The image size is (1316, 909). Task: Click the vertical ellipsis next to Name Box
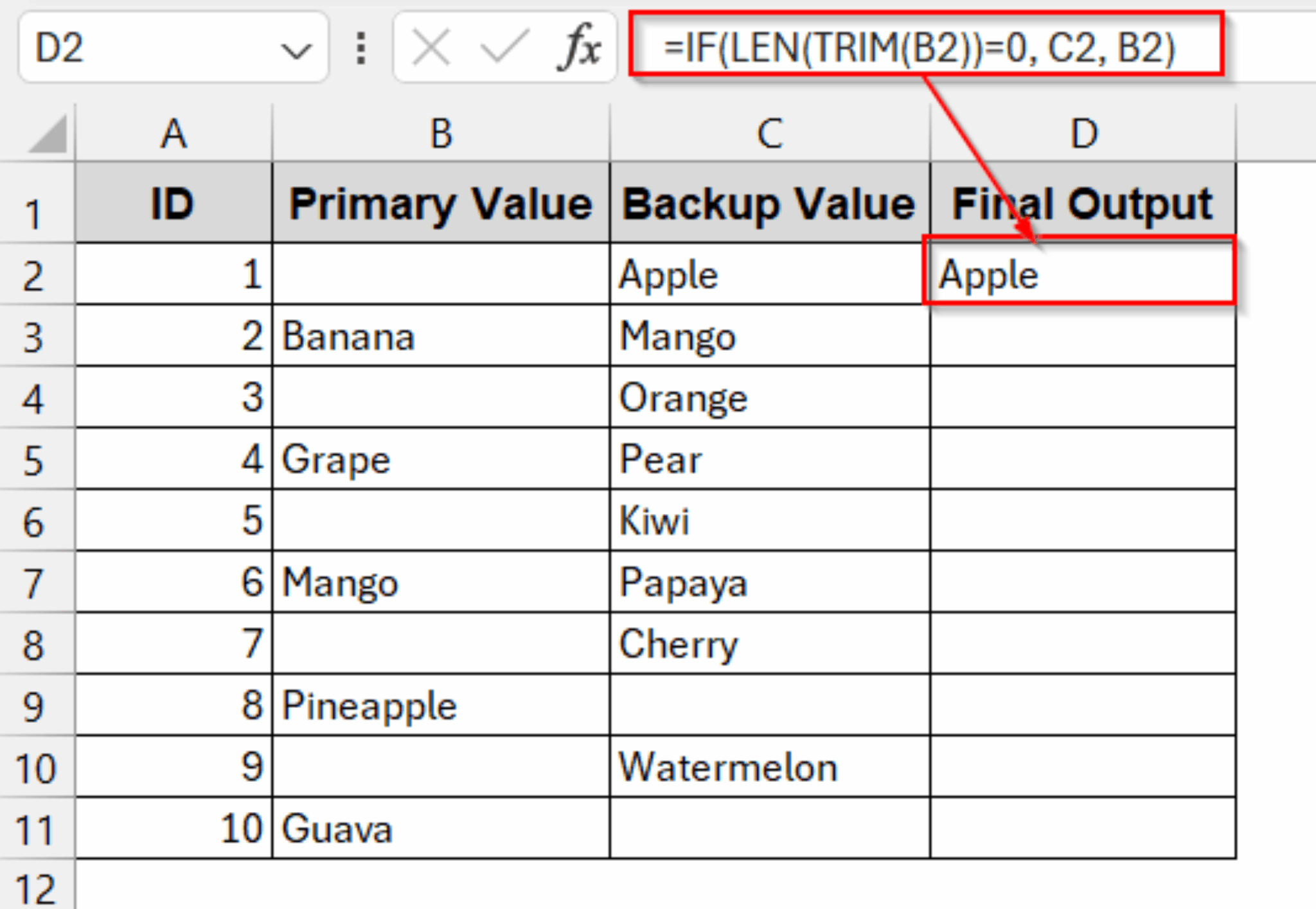(360, 48)
